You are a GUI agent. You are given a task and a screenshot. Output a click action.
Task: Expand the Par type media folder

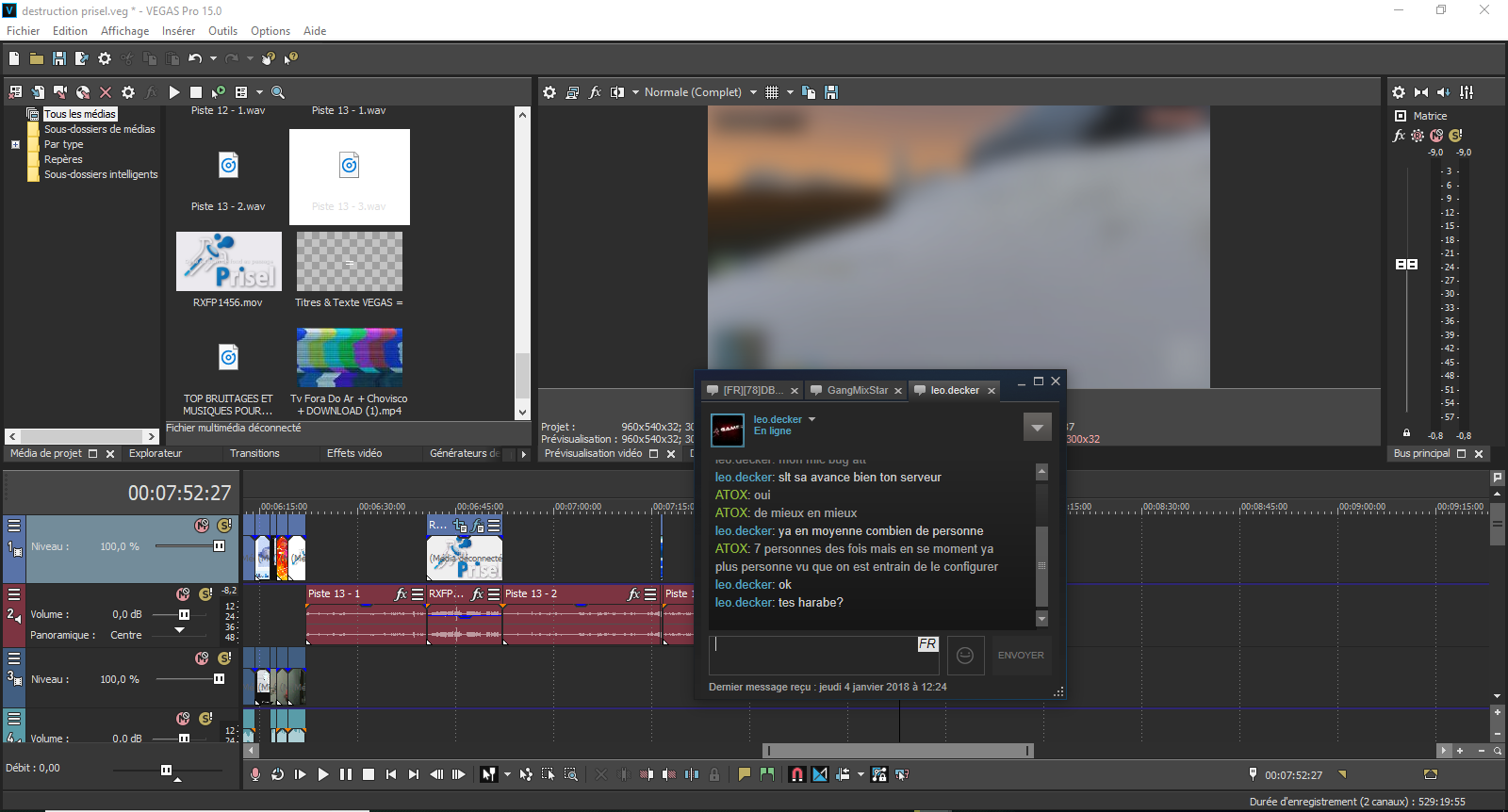(15, 145)
